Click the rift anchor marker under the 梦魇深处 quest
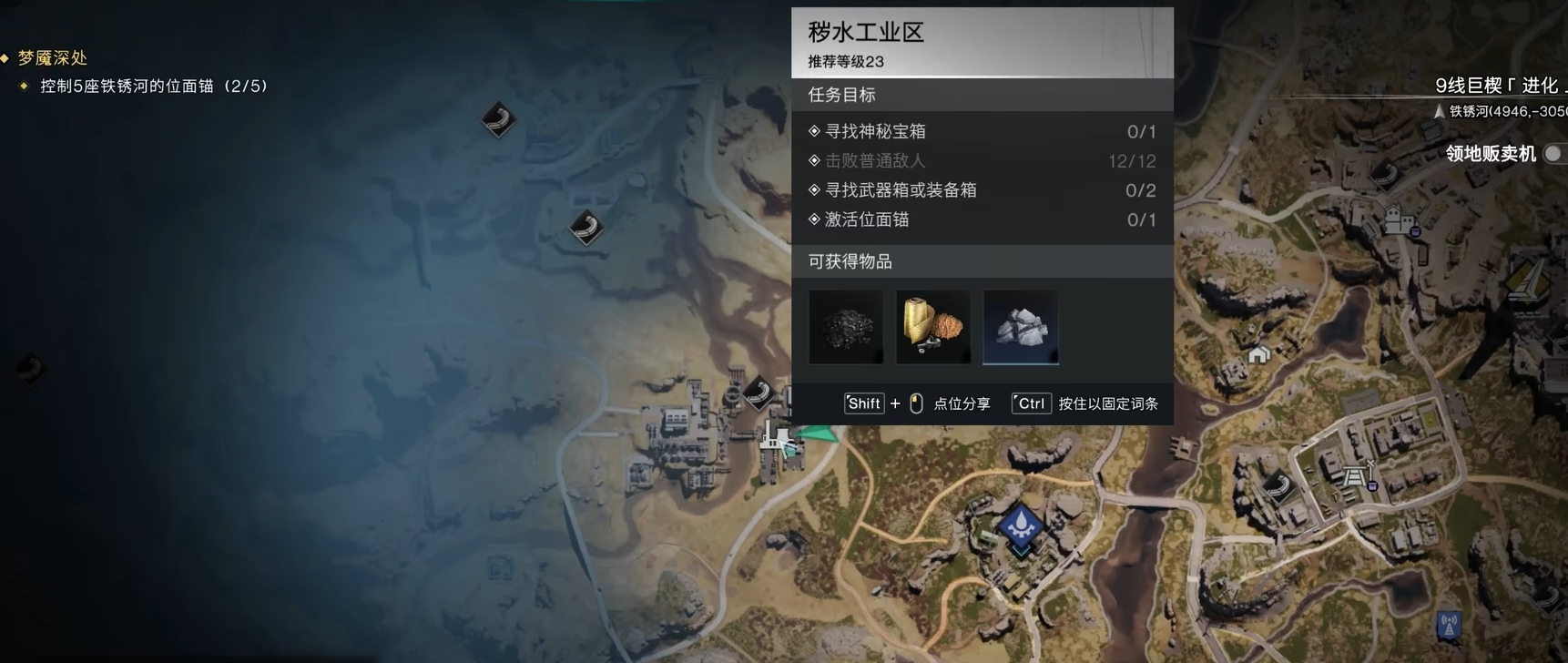This screenshot has height=663, width=1568. point(498,119)
